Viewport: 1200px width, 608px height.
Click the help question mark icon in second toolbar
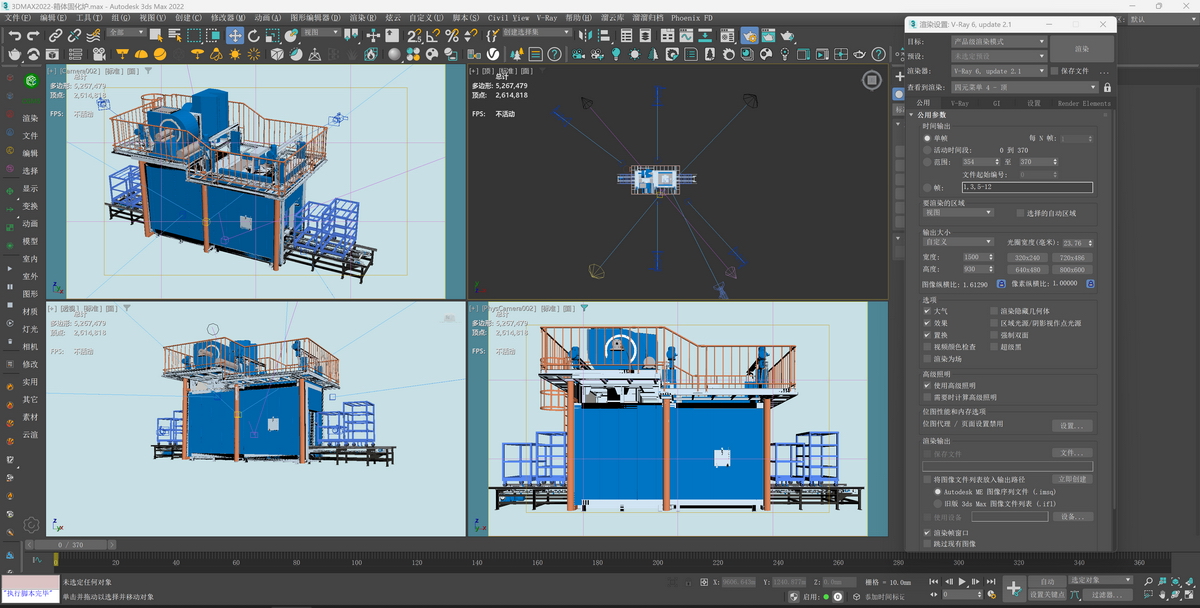coord(554,54)
